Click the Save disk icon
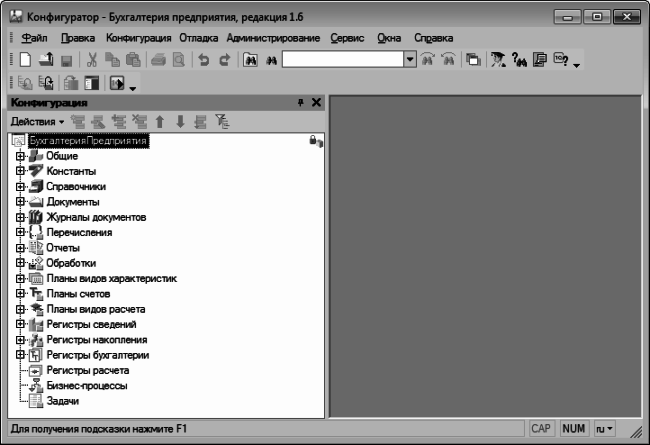650x445 pixels. (67, 61)
